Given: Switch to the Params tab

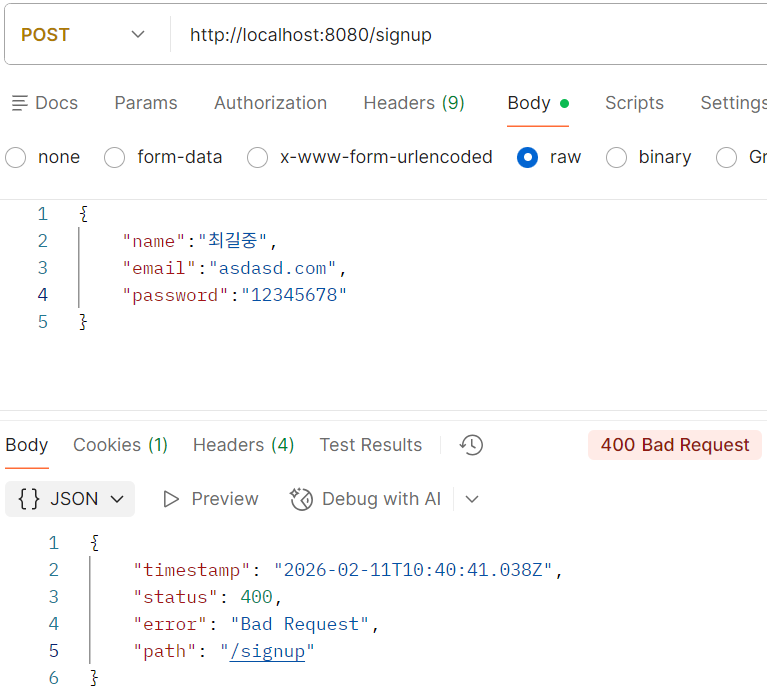Looking at the screenshot, I should pos(146,103).
